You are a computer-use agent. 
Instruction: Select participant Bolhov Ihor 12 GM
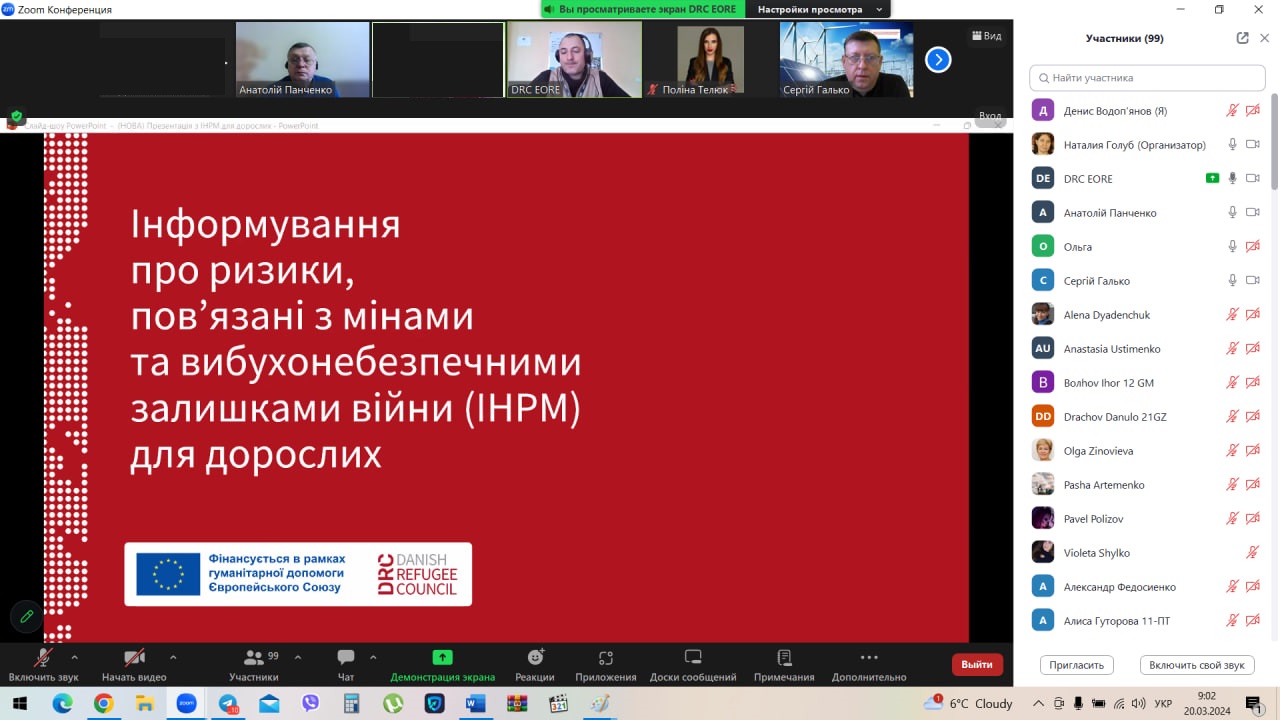[x=1147, y=383]
